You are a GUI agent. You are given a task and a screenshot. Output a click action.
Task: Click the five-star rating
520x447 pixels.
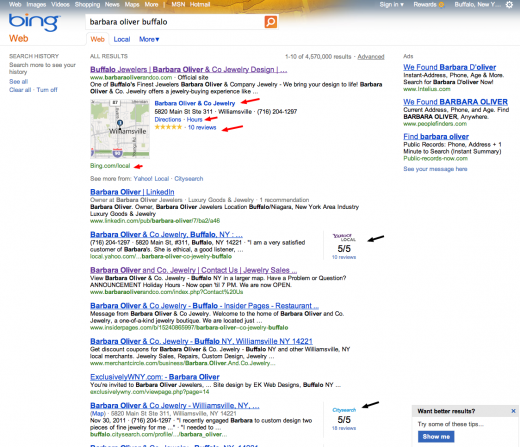coord(168,127)
